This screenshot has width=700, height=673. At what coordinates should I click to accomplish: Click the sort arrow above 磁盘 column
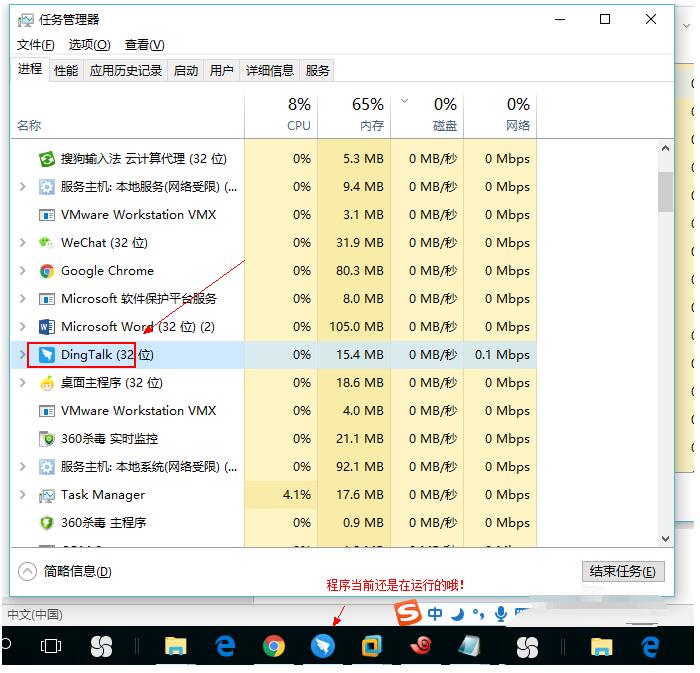(x=404, y=101)
